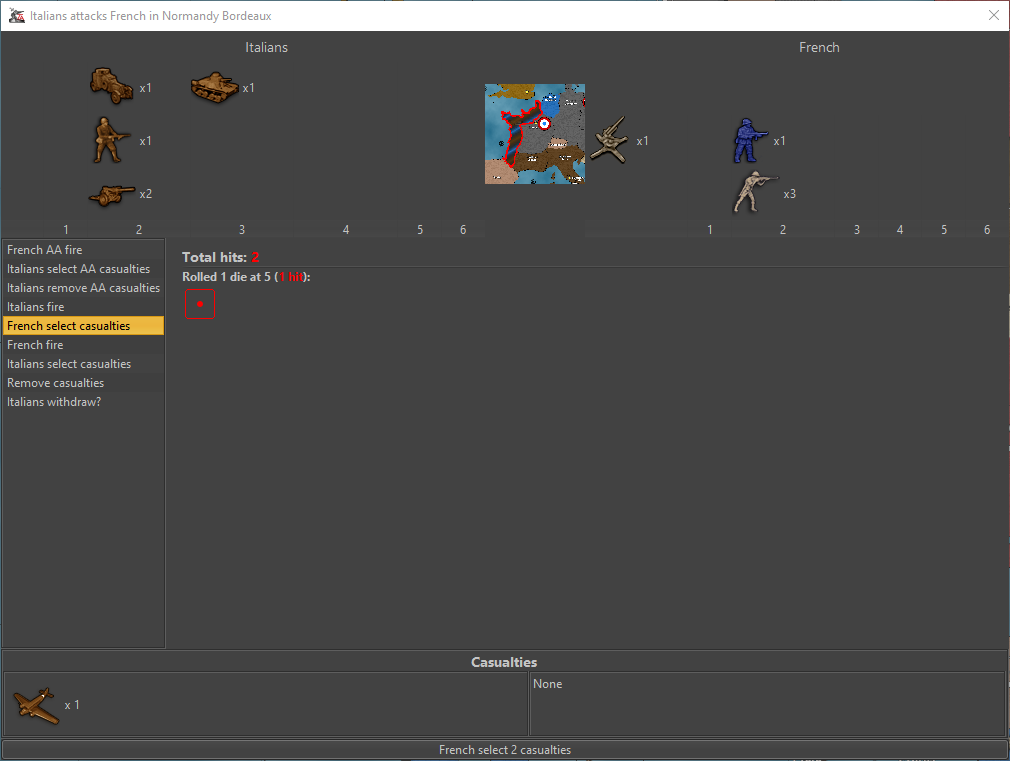Close the battle window
The image size is (1010, 761).
[x=993, y=15]
